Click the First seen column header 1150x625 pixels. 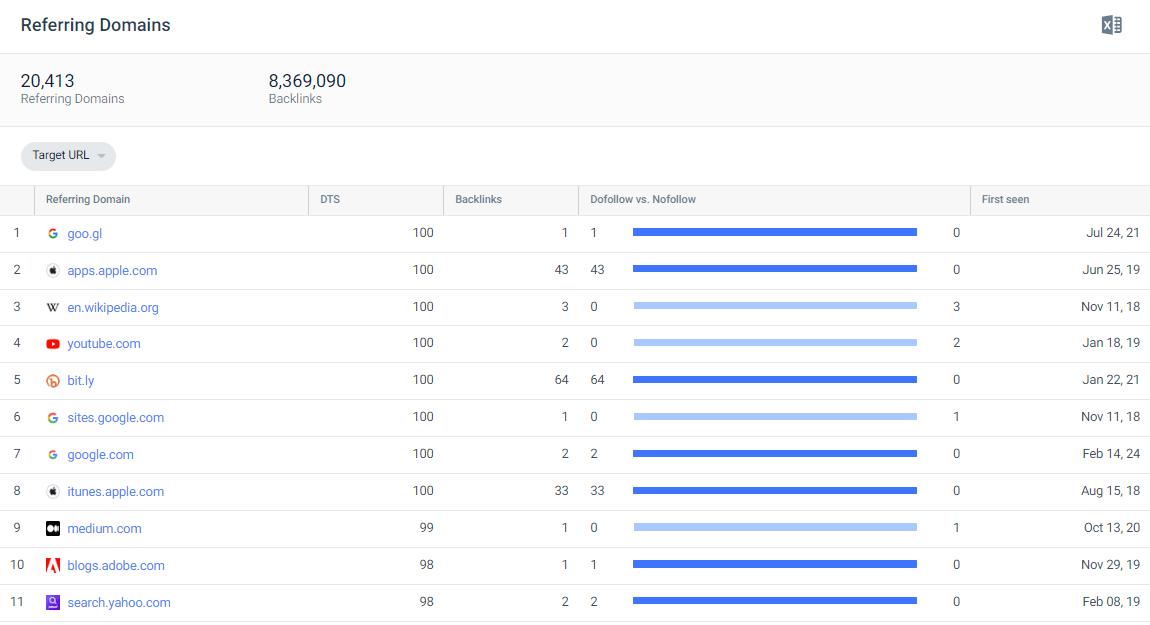(x=1005, y=200)
